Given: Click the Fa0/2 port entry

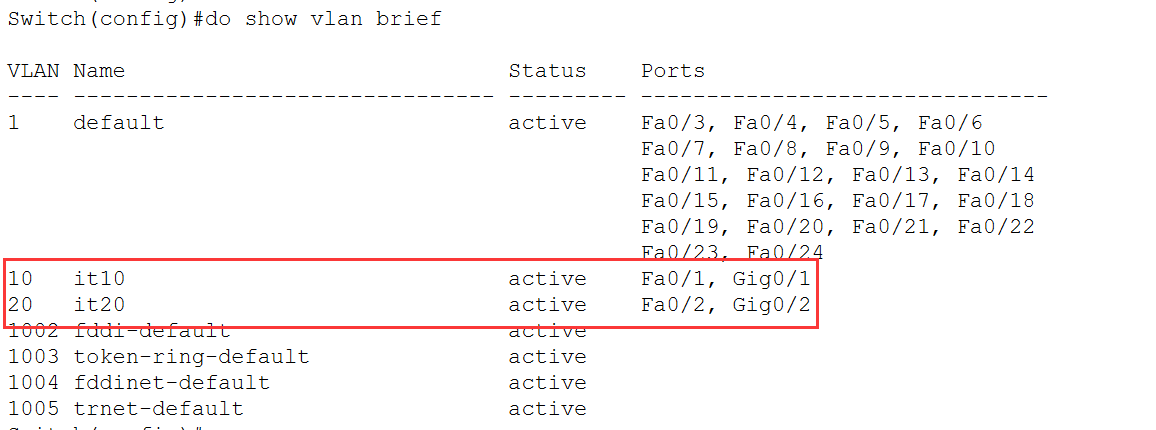Looking at the screenshot, I should 672,305.
